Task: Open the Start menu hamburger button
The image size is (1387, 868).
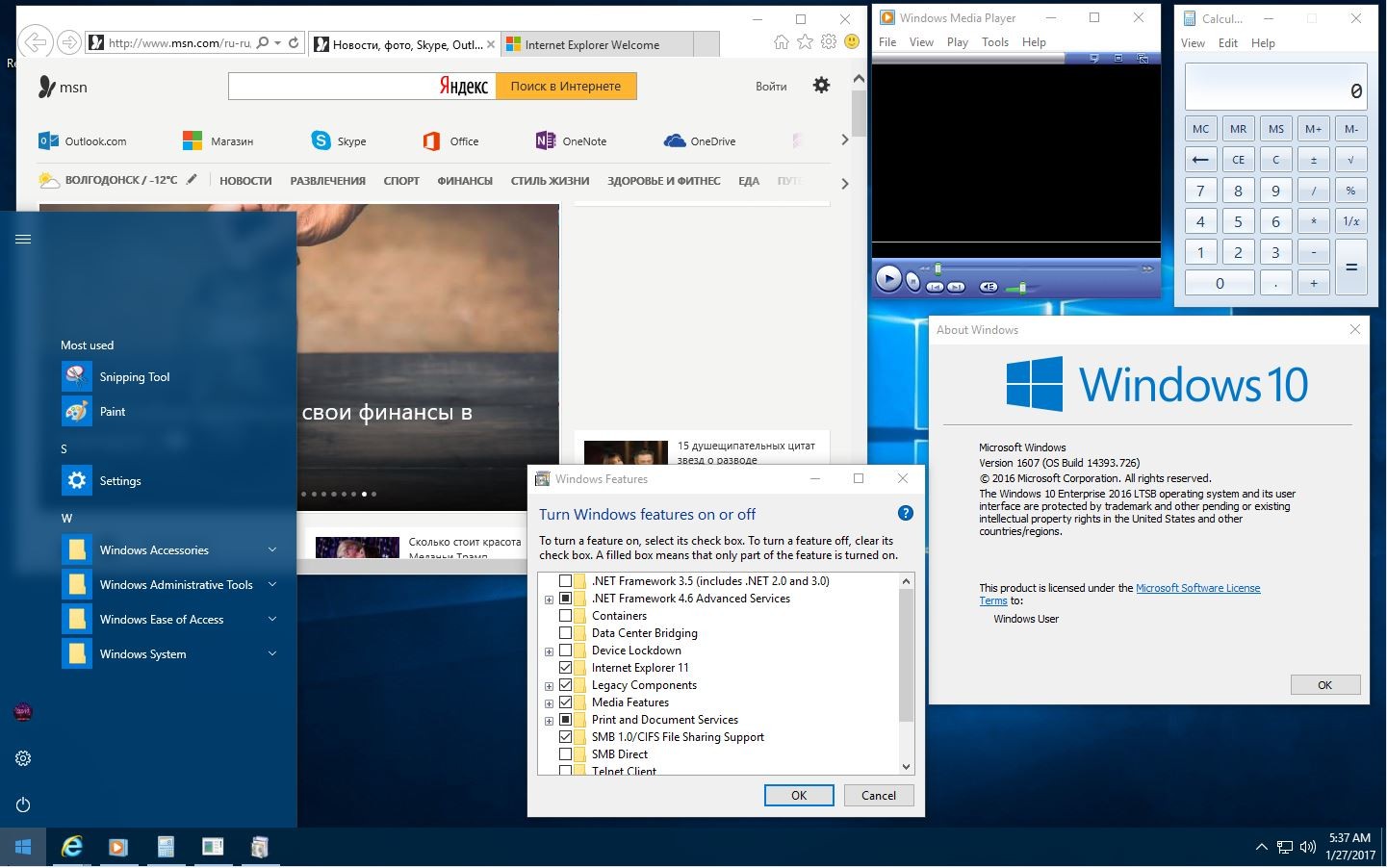Action: (23, 239)
